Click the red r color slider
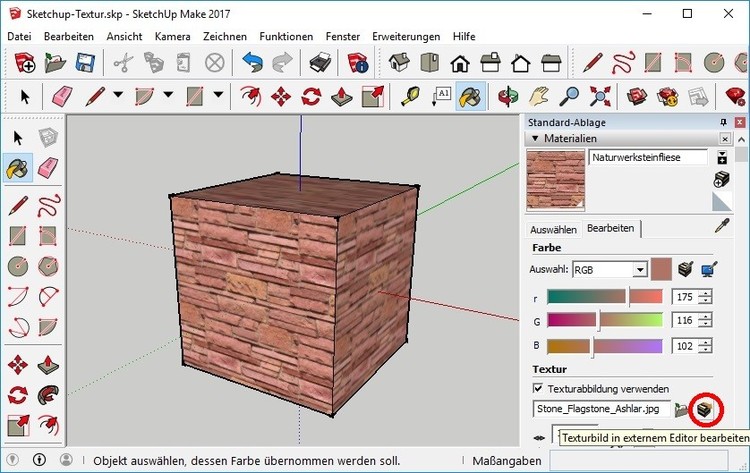Viewport: 750px width, 473px height. pyautogui.click(x=605, y=297)
